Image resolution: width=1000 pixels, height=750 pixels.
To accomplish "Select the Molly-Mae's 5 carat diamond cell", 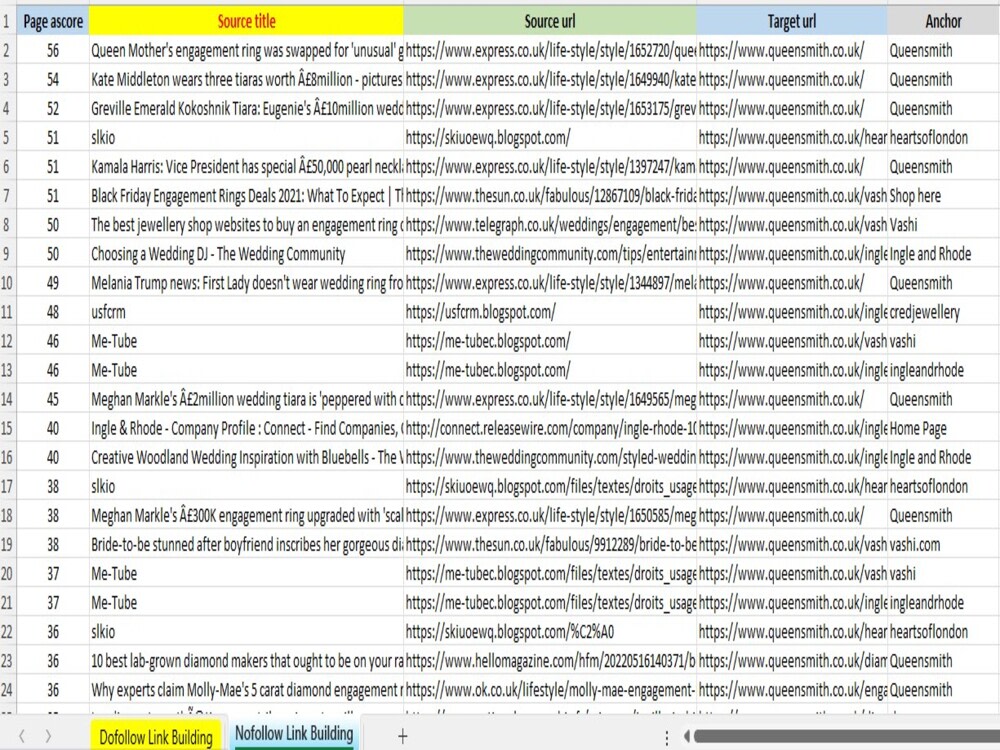I will tap(246, 689).
